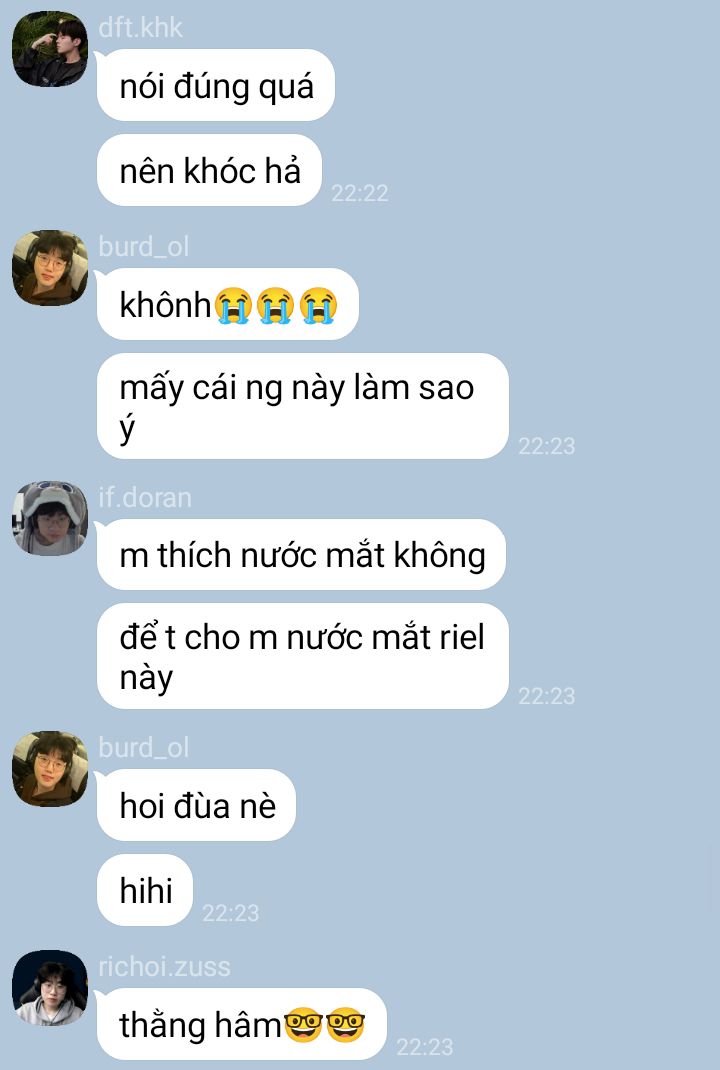Click the username if.doran
The height and width of the screenshot is (1070, 720).
(145, 497)
